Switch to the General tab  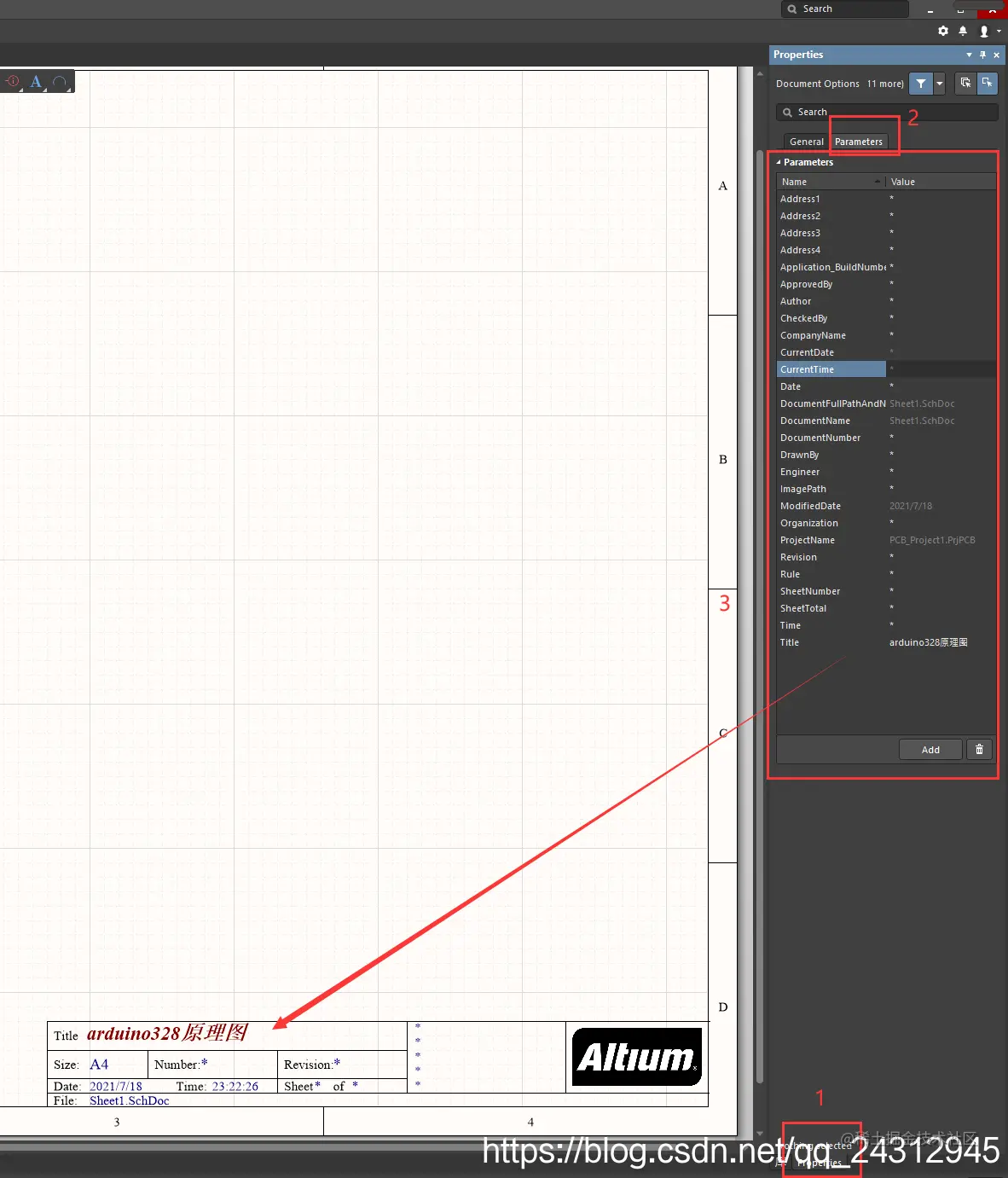(x=806, y=142)
